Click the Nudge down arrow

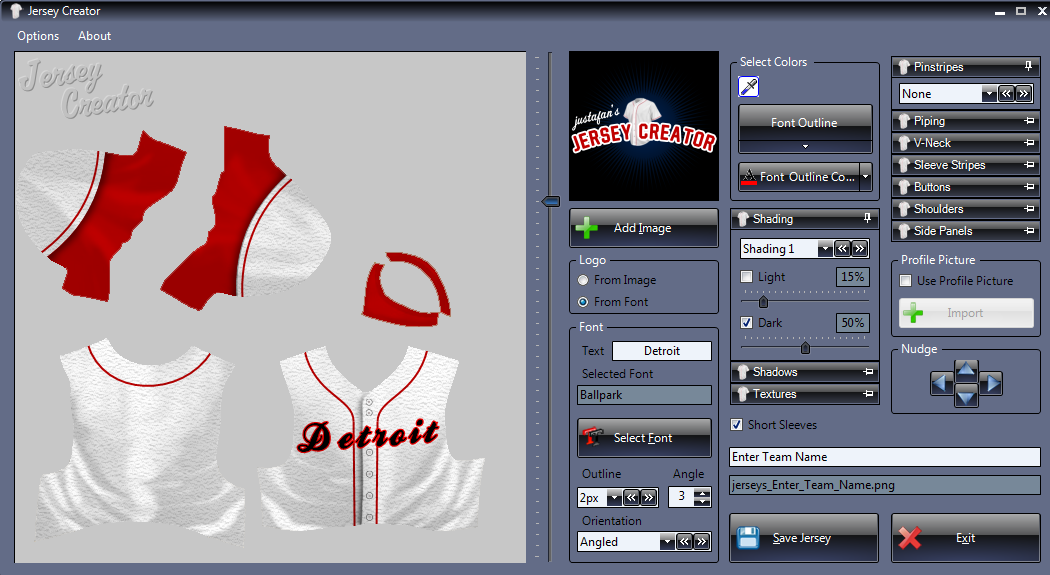(x=966, y=396)
